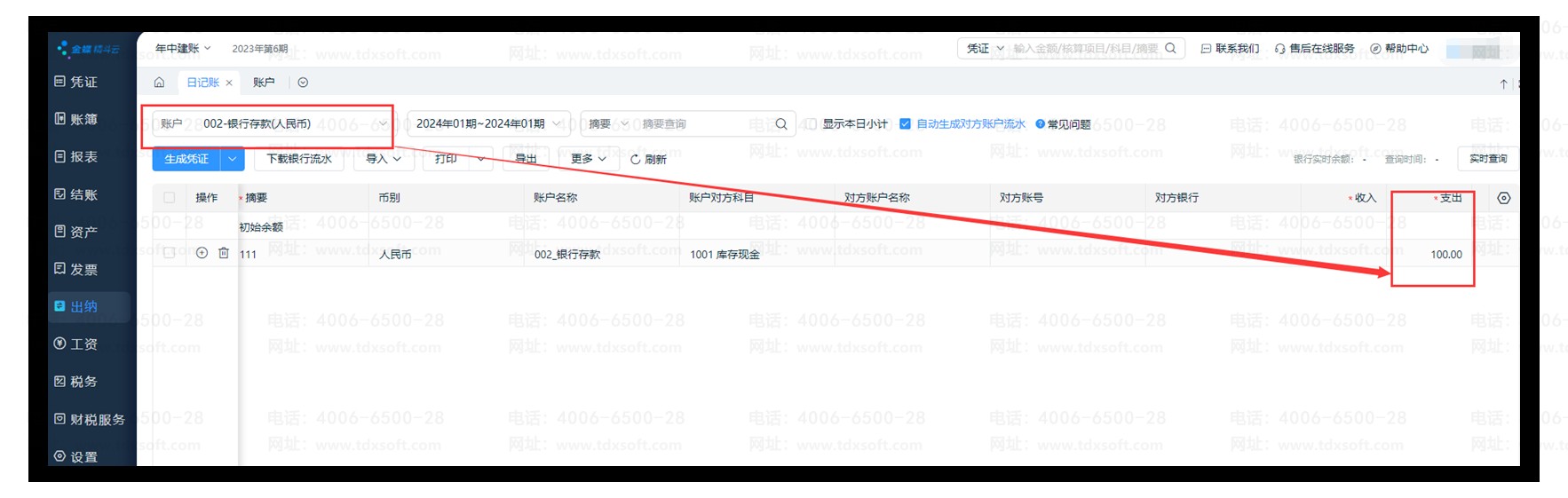
Task: Uncheck 自动生成对方账户流水 checkbox
Action: point(905,124)
